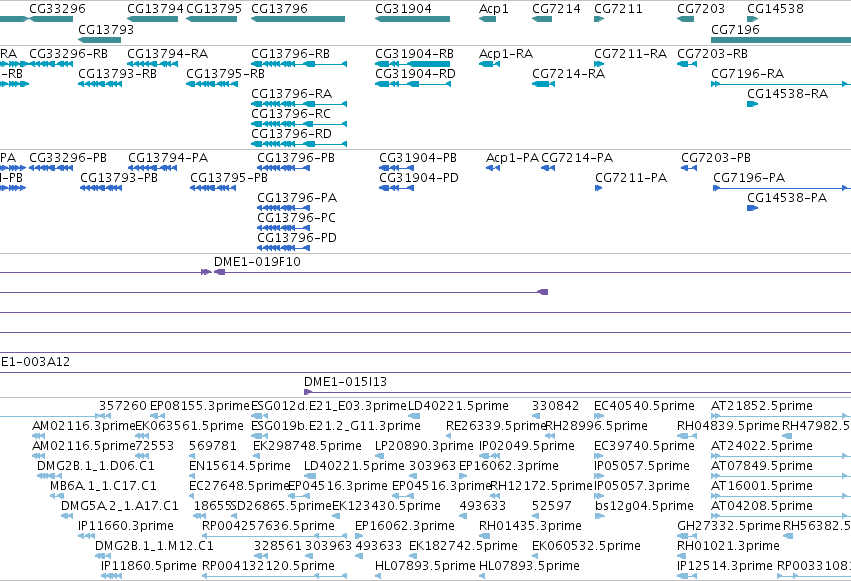Select transcript CG13793-RB
This screenshot has height=581, width=851.
[100, 84]
